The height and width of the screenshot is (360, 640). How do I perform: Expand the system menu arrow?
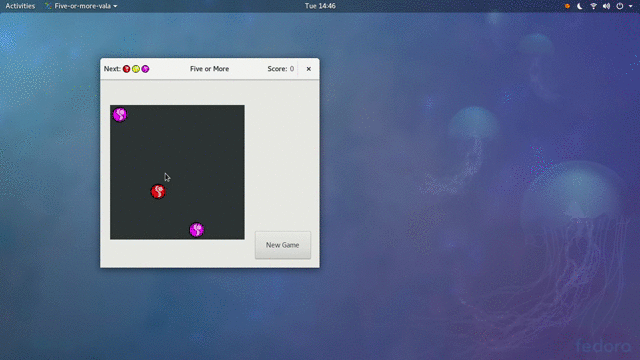tap(631, 6)
